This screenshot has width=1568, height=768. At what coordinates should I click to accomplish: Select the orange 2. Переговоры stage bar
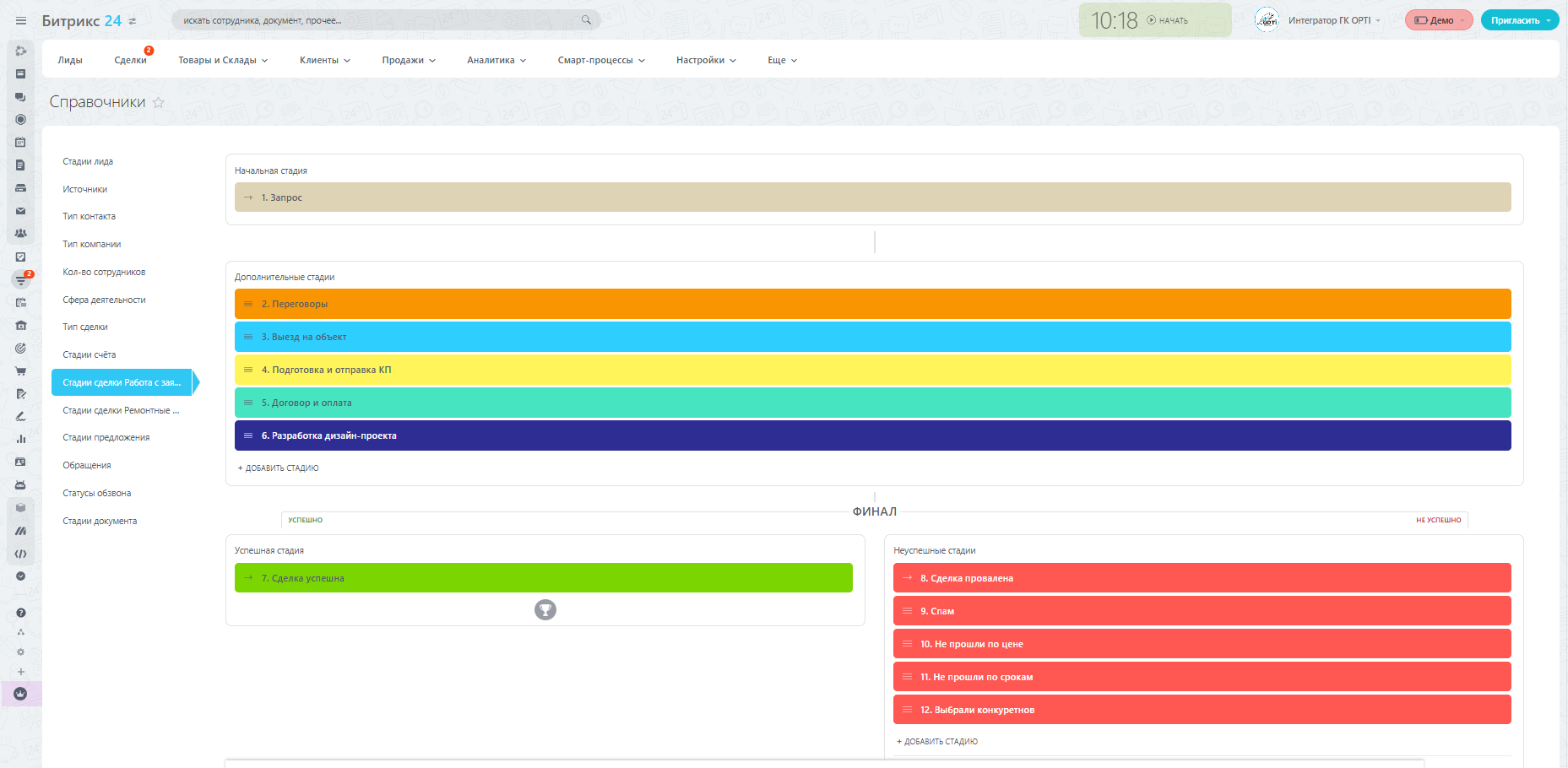[872, 304]
